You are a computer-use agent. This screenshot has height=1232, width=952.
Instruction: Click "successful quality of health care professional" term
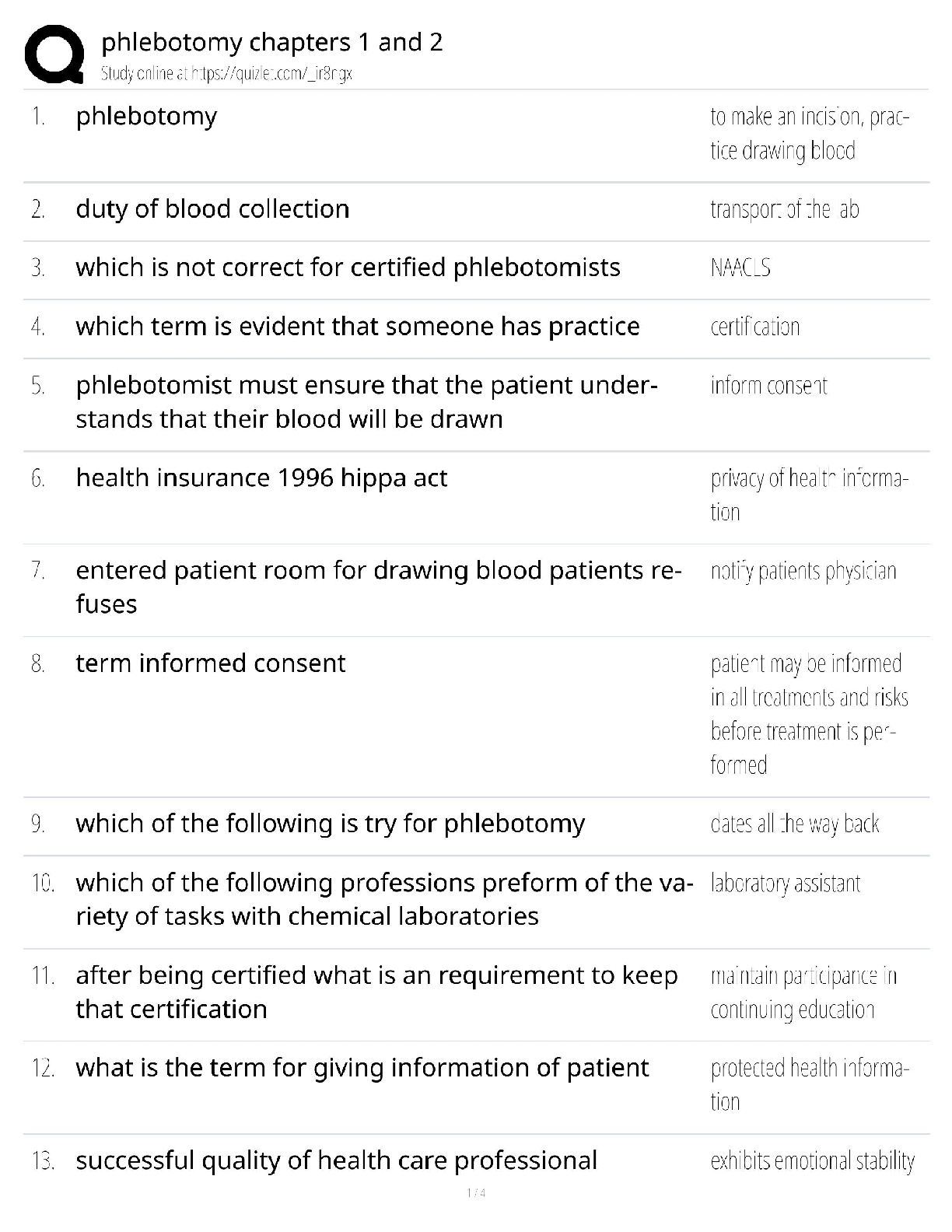pos(336,1160)
